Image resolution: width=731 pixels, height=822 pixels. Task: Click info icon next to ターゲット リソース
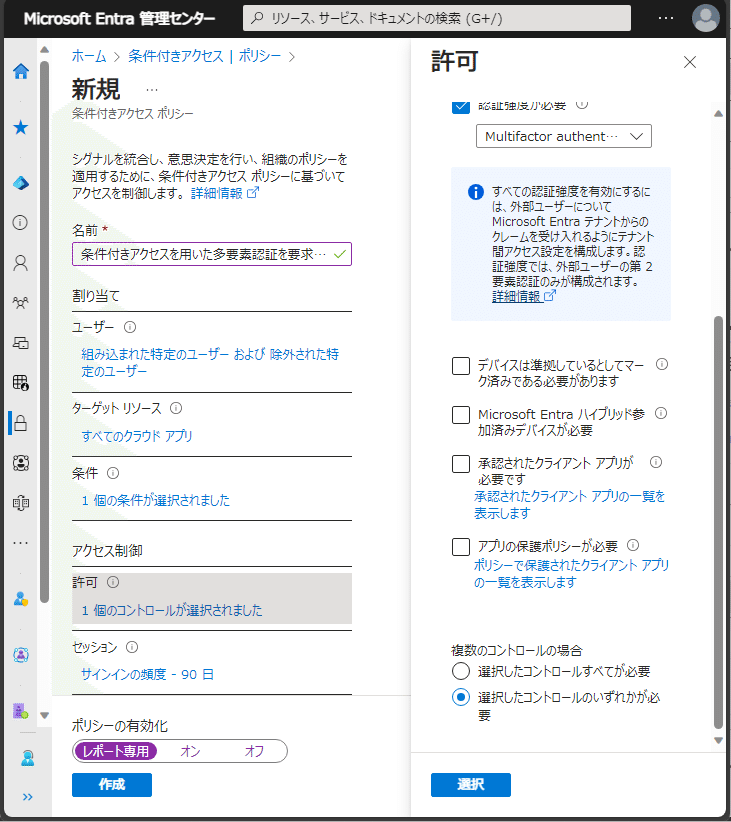[x=176, y=408]
